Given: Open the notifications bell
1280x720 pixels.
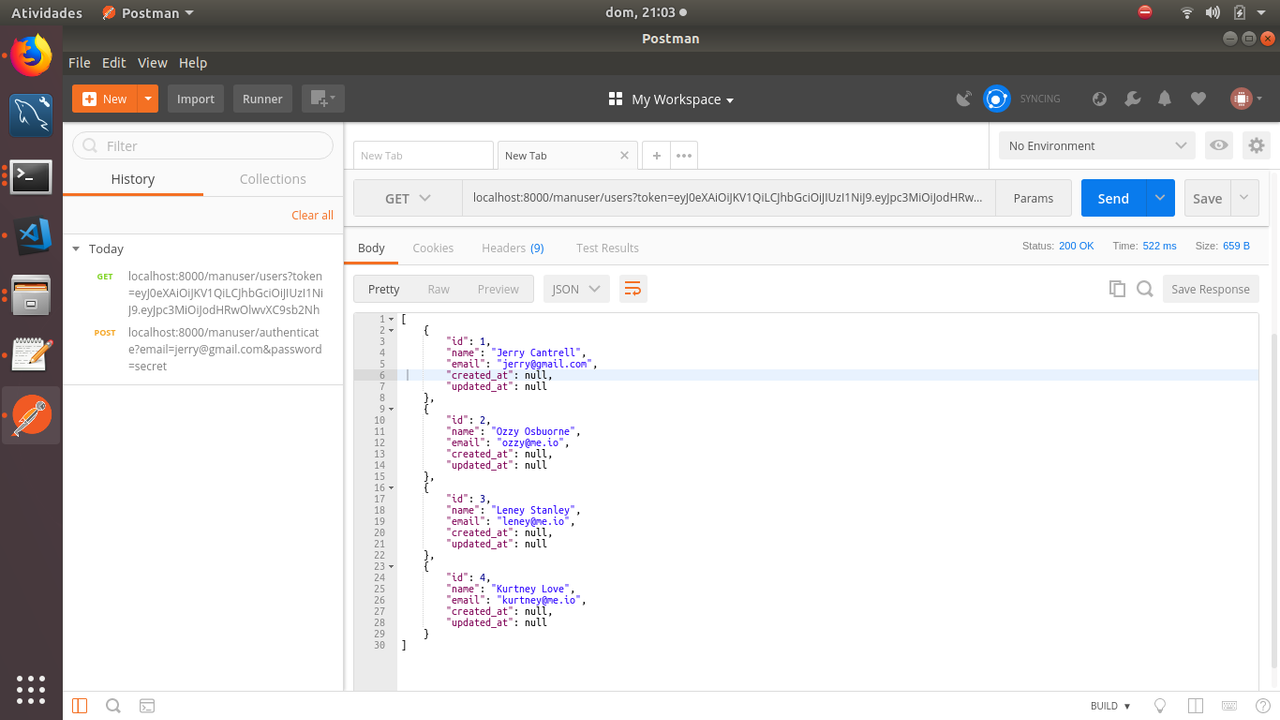Looking at the screenshot, I should click(x=1165, y=99).
